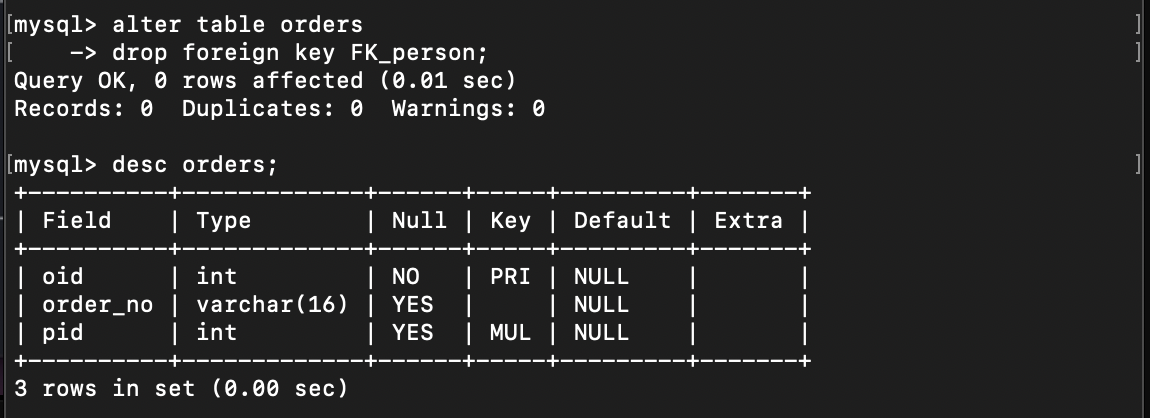Click the "Warnings: 0" text
Screen dimensions: 1150x418
467,108
